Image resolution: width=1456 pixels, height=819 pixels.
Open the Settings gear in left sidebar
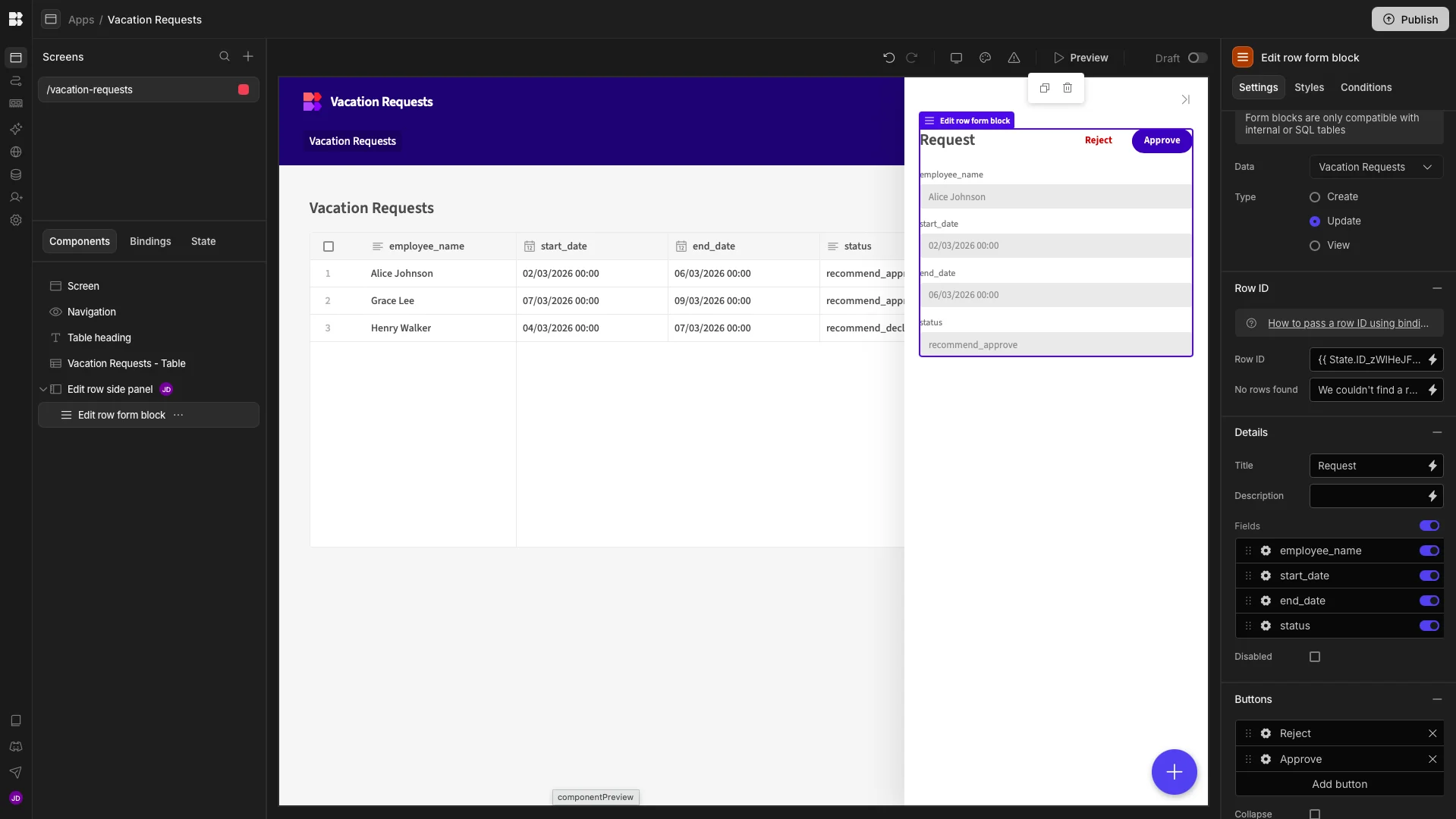click(16, 221)
